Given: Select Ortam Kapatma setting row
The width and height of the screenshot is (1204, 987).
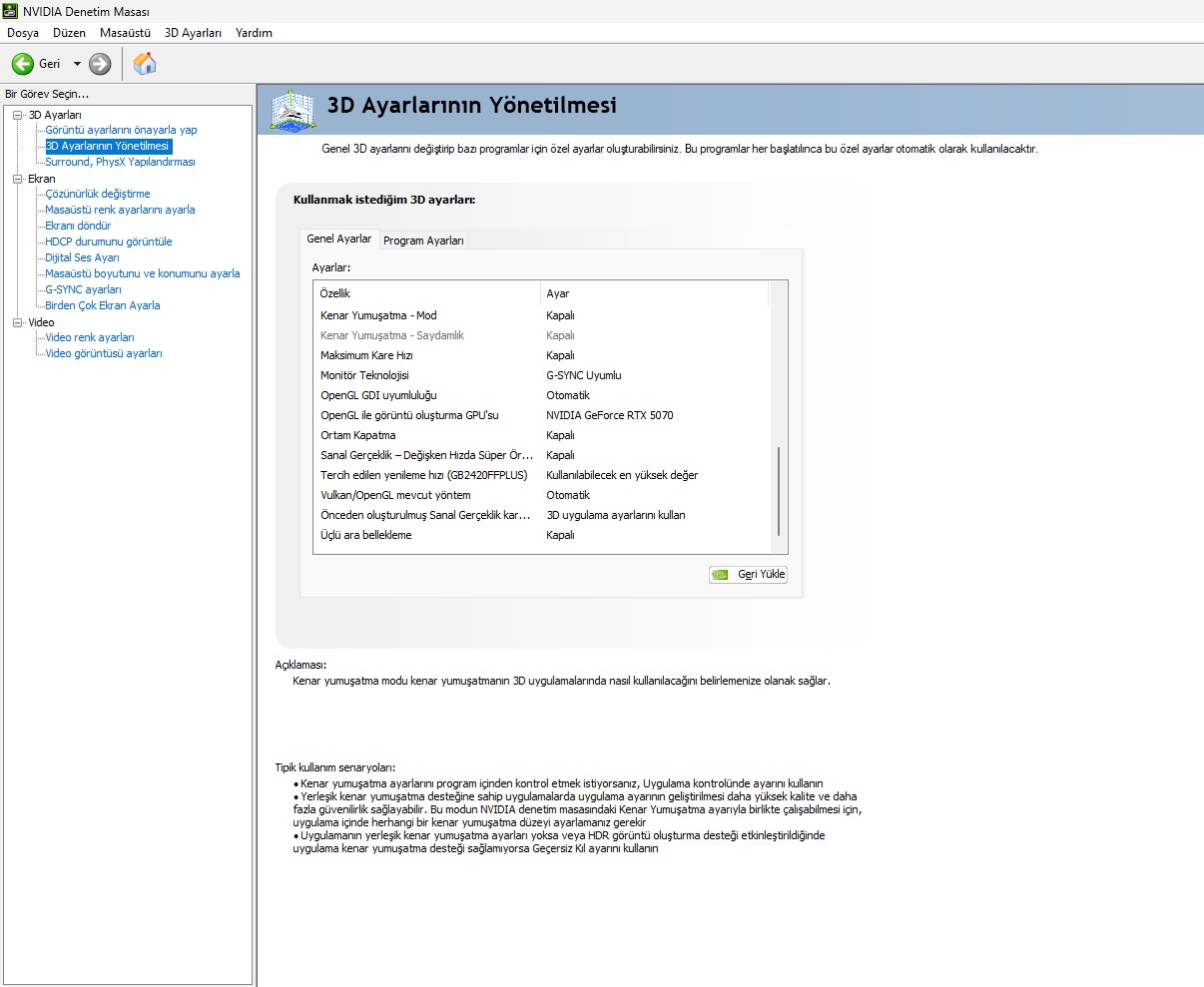Looking at the screenshot, I should point(542,435).
